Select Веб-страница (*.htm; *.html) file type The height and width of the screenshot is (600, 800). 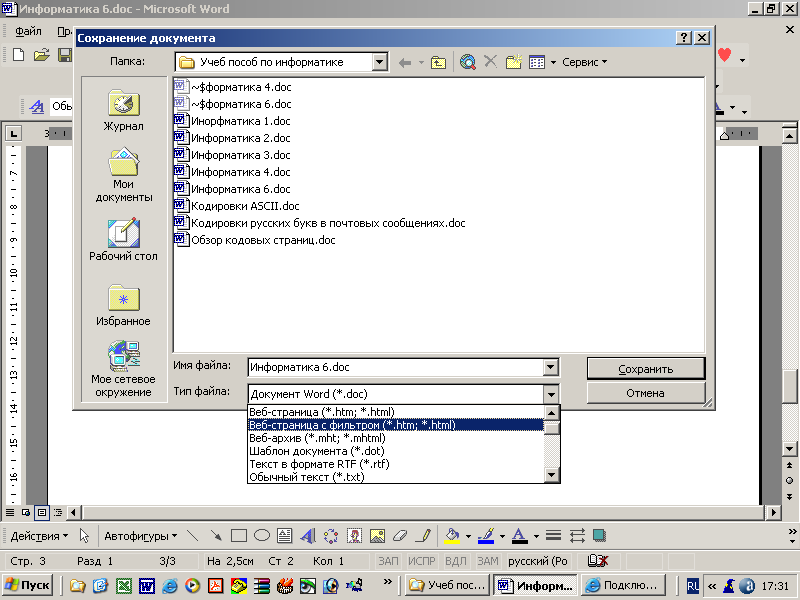pyautogui.click(x=395, y=412)
